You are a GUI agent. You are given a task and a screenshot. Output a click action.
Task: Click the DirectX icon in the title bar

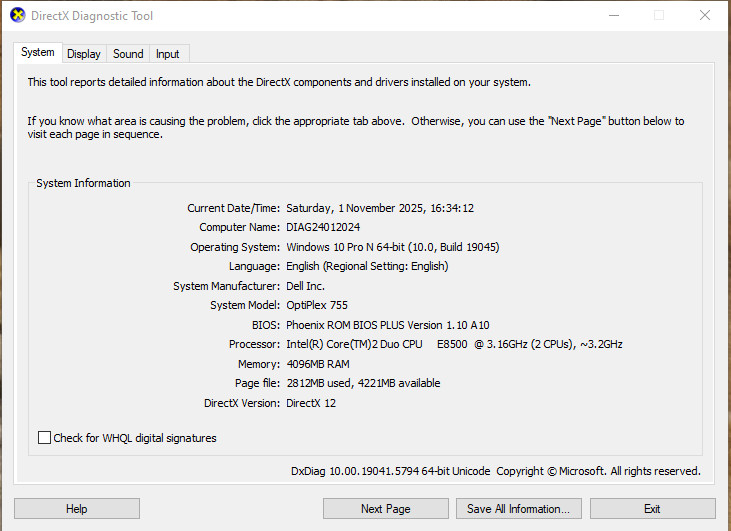(17, 16)
